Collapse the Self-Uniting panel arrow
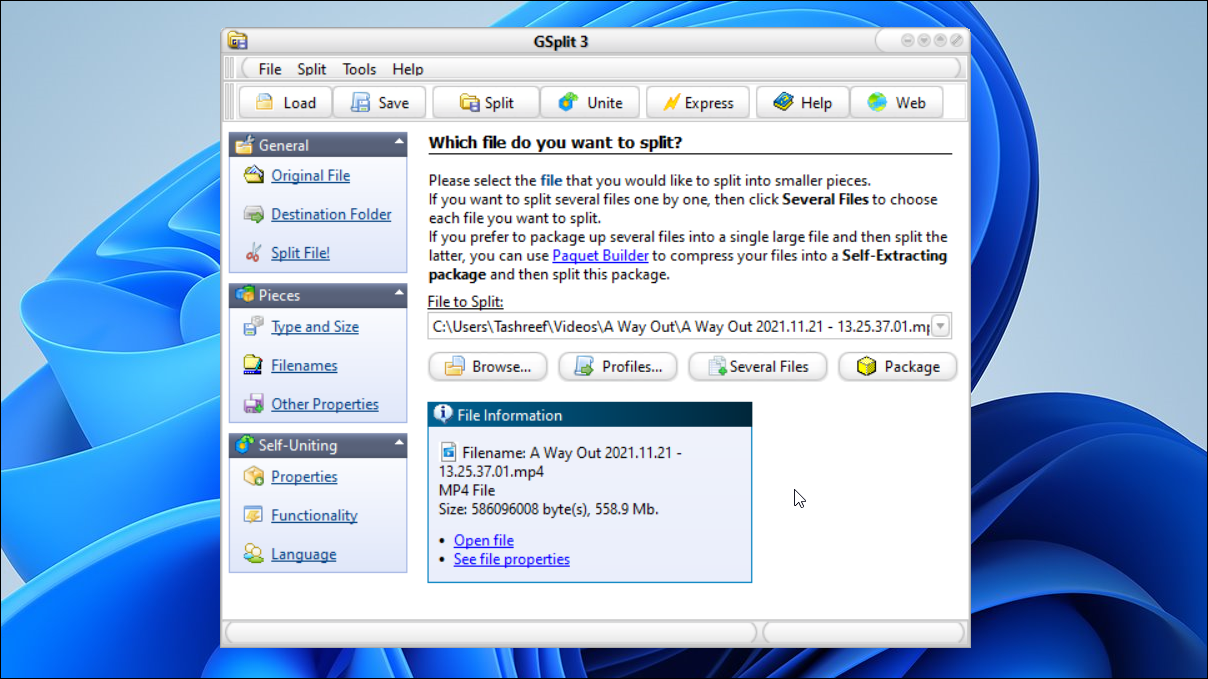 point(399,442)
